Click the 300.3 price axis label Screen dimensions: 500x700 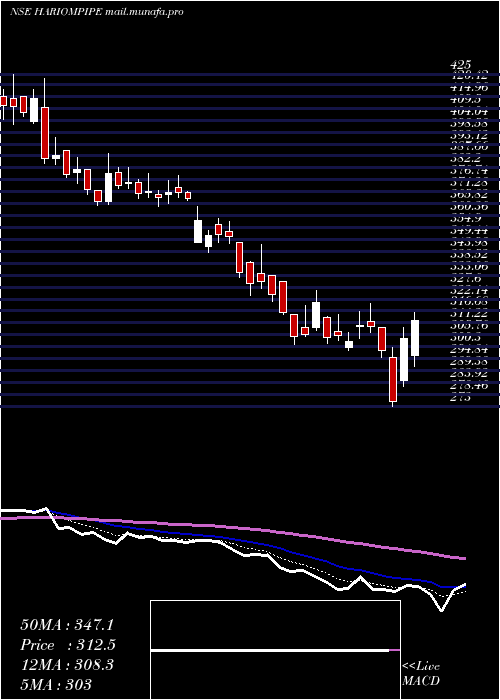465,338
